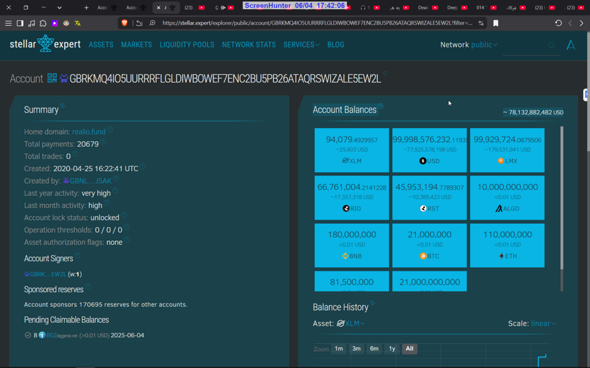Click the music note icon in toolbar
The width and height of the screenshot is (590, 368).
[x=32, y=23]
